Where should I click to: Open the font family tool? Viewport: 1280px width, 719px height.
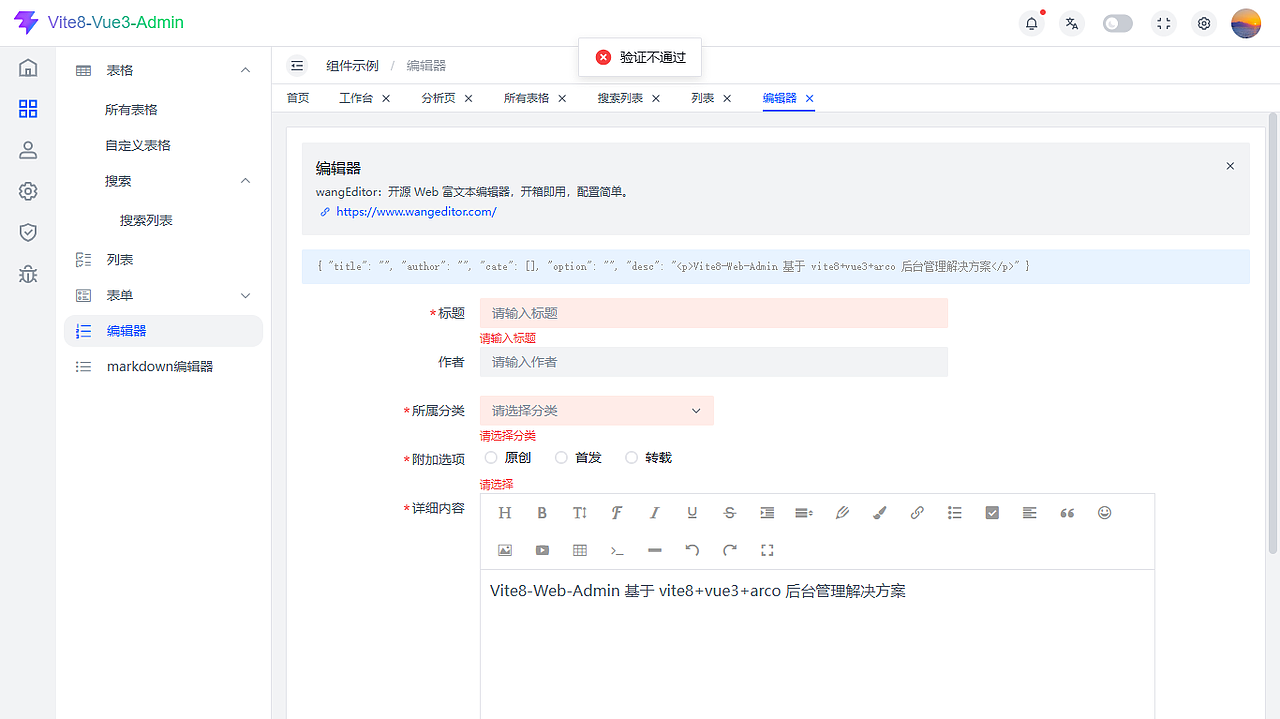(x=617, y=513)
